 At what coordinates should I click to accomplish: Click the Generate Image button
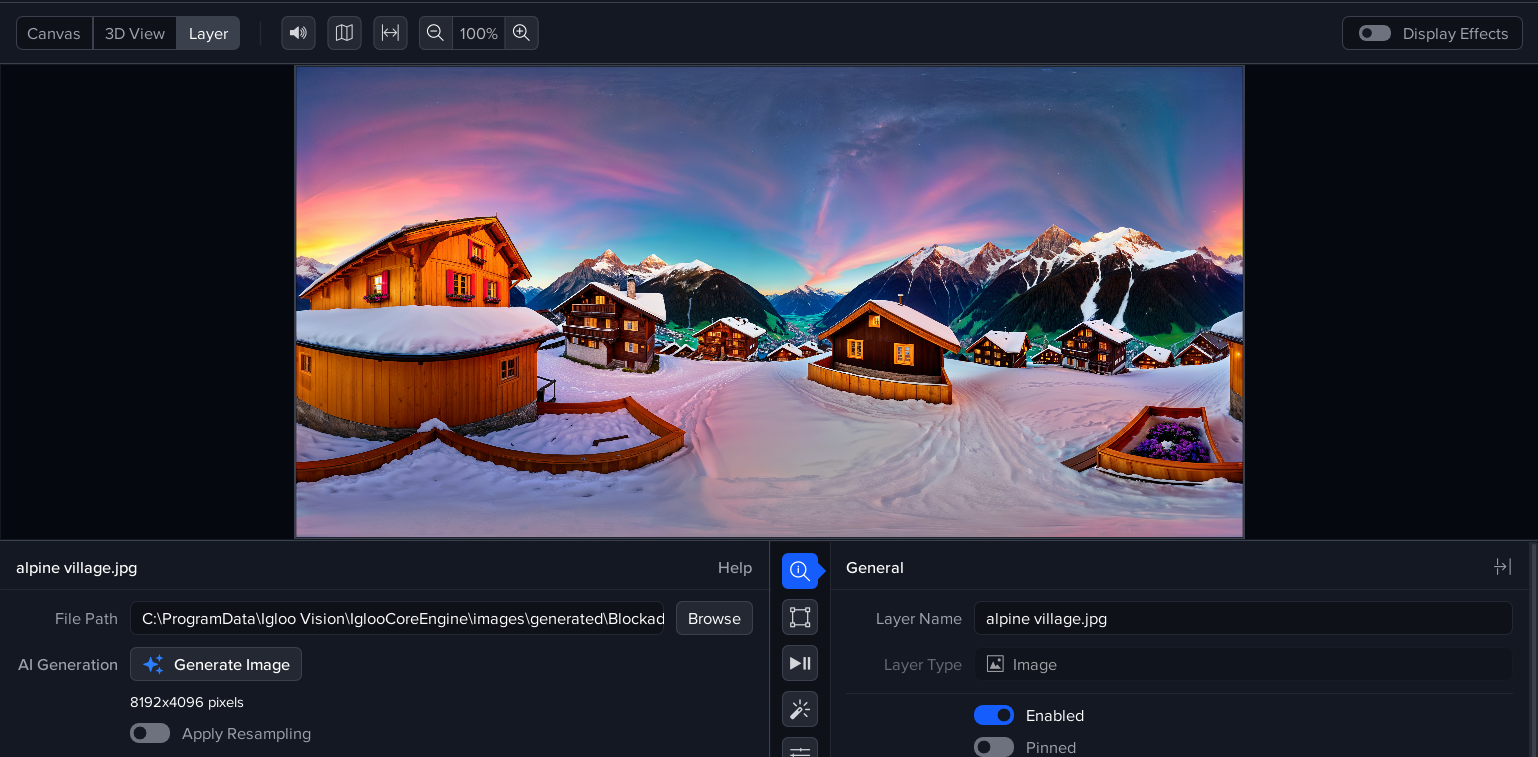coord(216,665)
